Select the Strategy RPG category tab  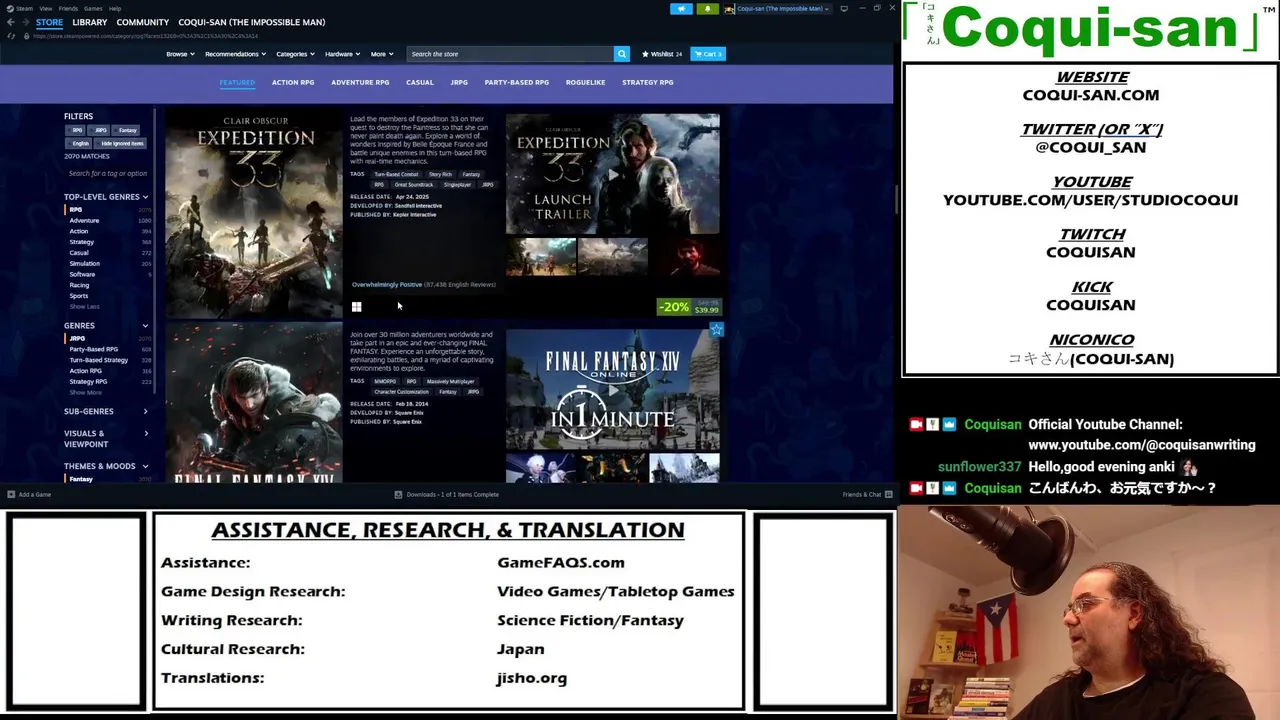coord(647,82)
